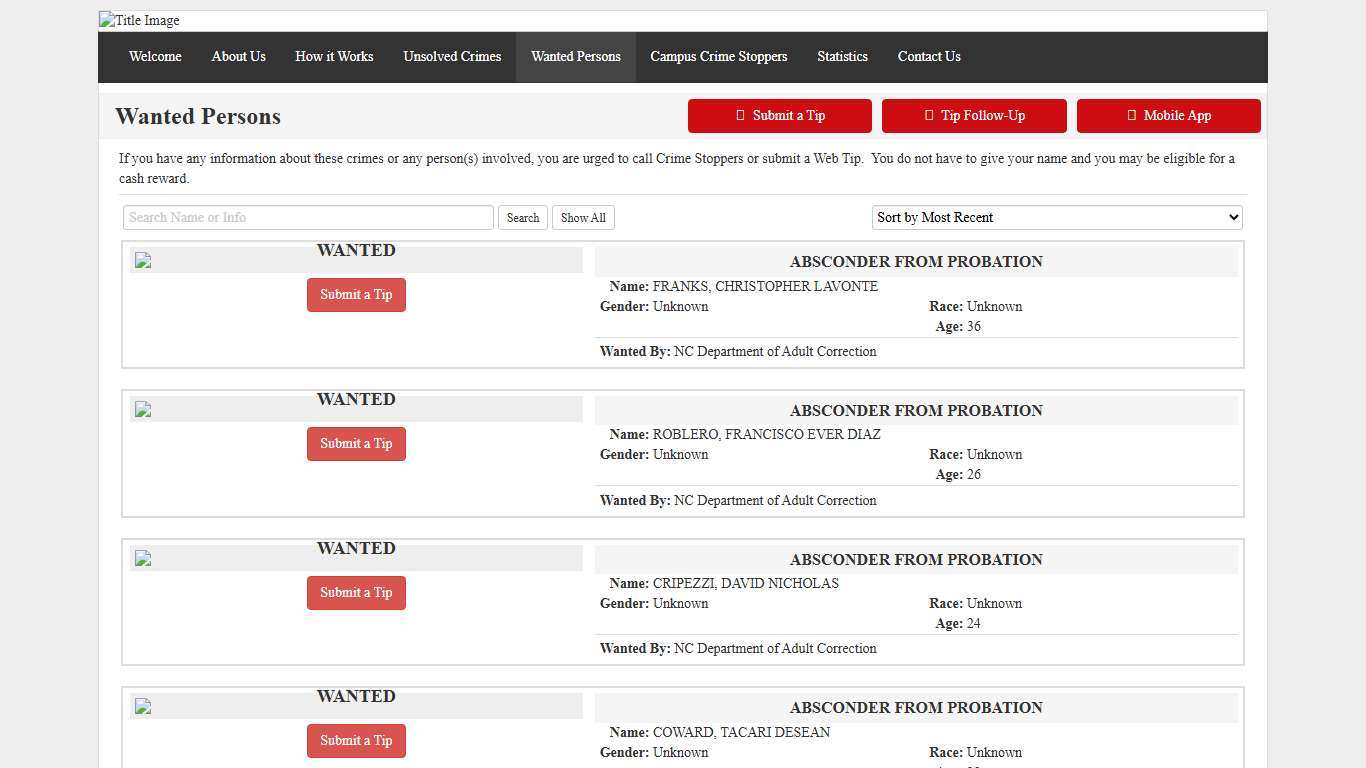Screen dimensions: 1366x768
Task: Open Francisco Roblero wanted photo thumbnail
Action: point(143,410)
